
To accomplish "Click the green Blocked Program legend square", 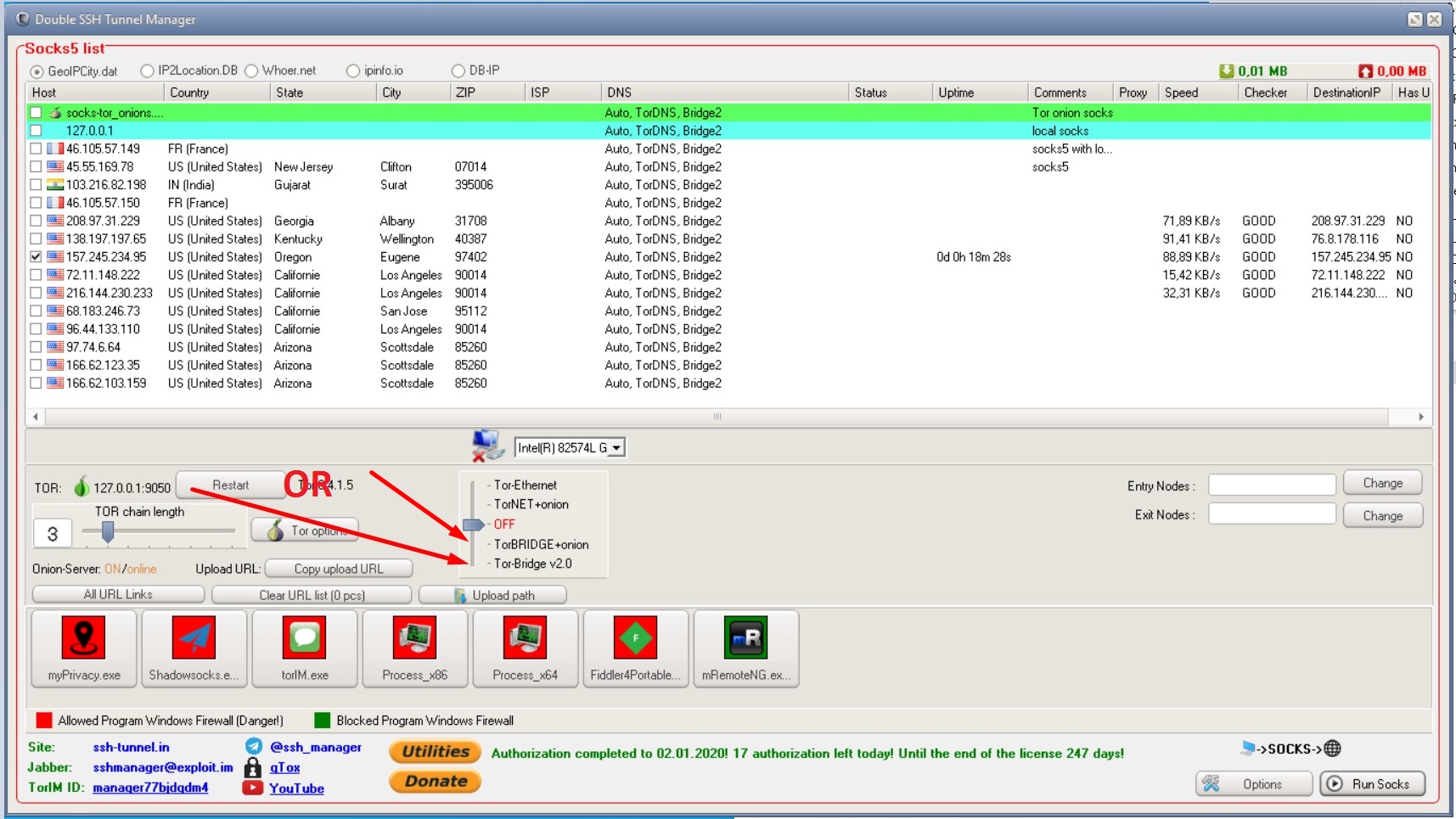I will (x=322, y=721).
